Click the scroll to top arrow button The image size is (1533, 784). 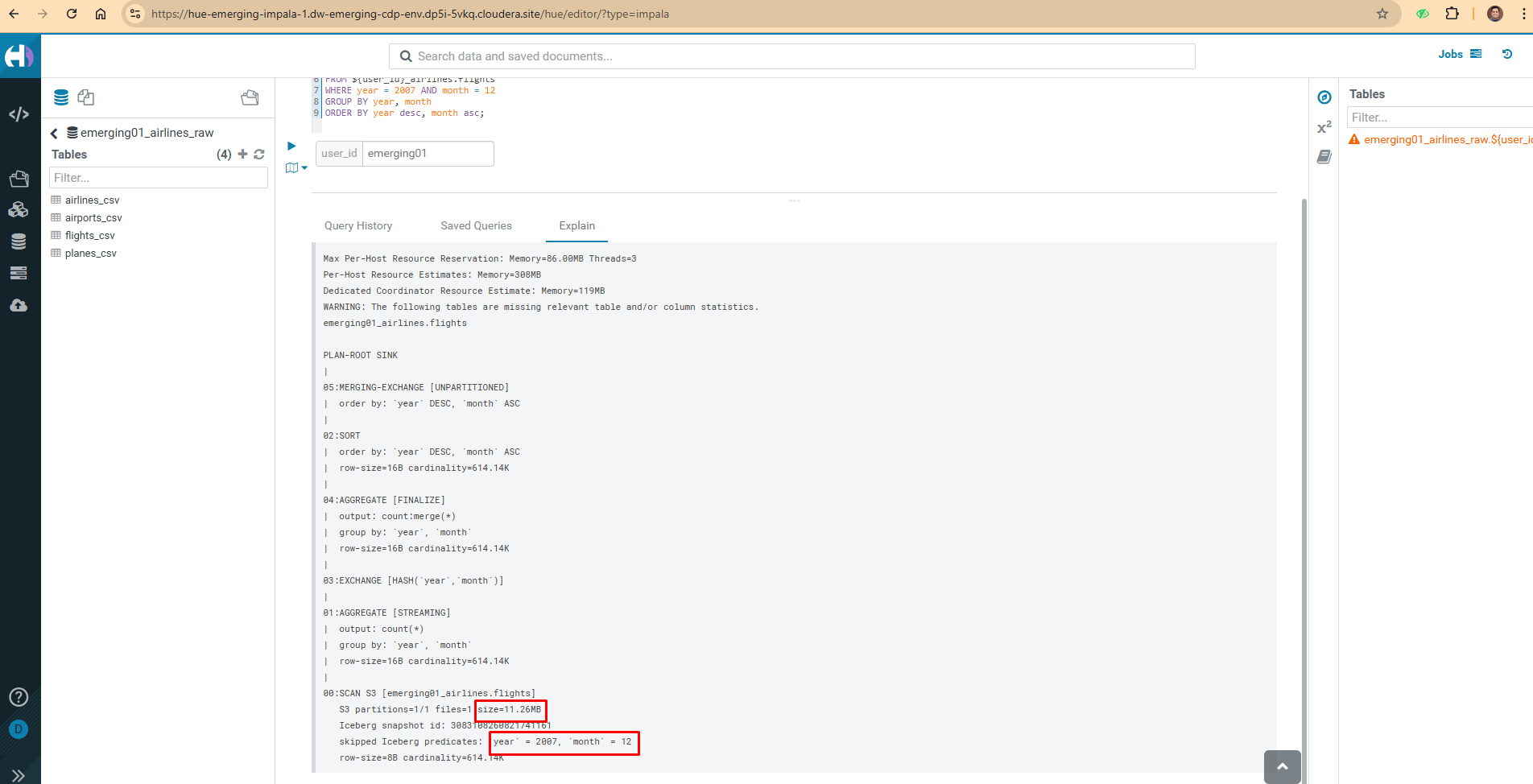1283,766
